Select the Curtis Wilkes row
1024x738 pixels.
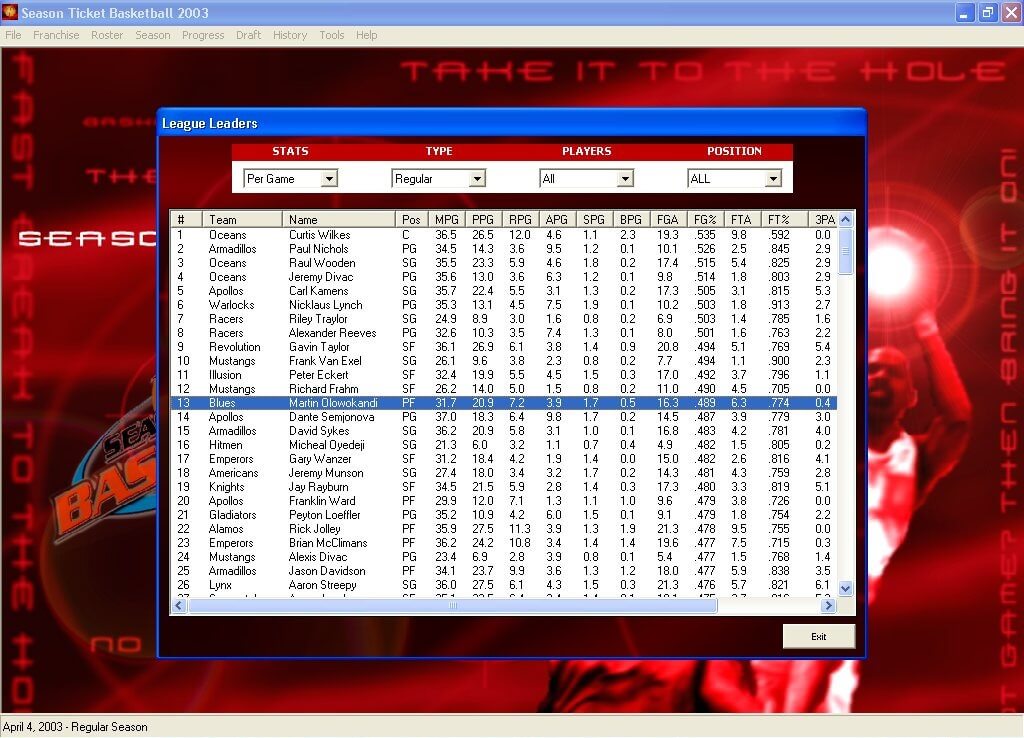click(504, 234)
